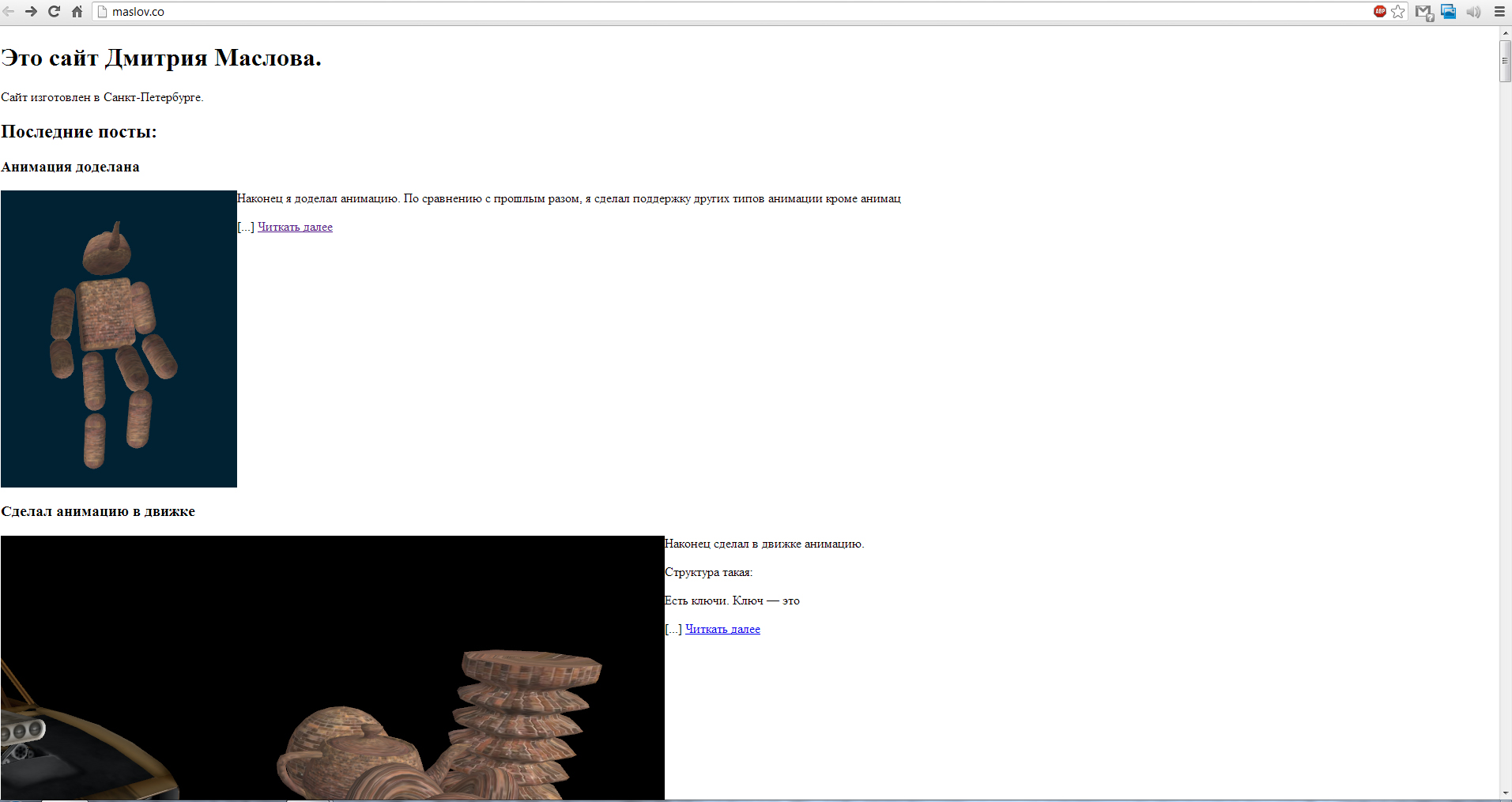Click the scrollbar down arrow
The image size is (1512, 802).
pos(1506,793)
